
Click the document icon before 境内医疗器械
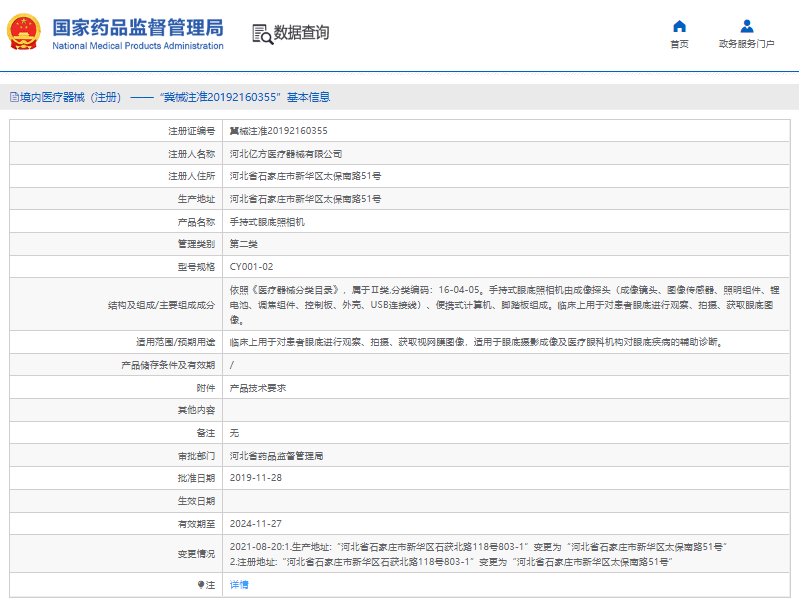pyautogui.click(x=14, y=97)
